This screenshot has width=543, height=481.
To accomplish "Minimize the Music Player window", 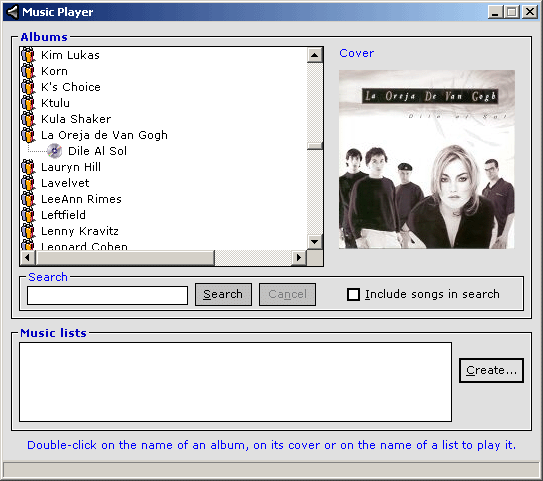I will pyautogui.click(x=495, y=12).
